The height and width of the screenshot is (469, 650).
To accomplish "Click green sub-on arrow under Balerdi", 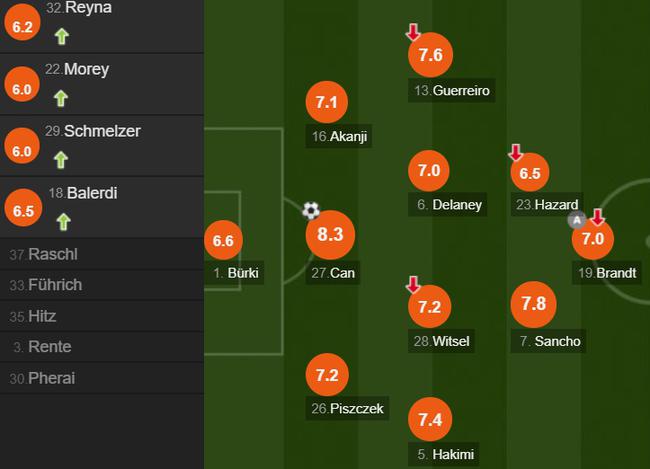I will pos(63,222).
